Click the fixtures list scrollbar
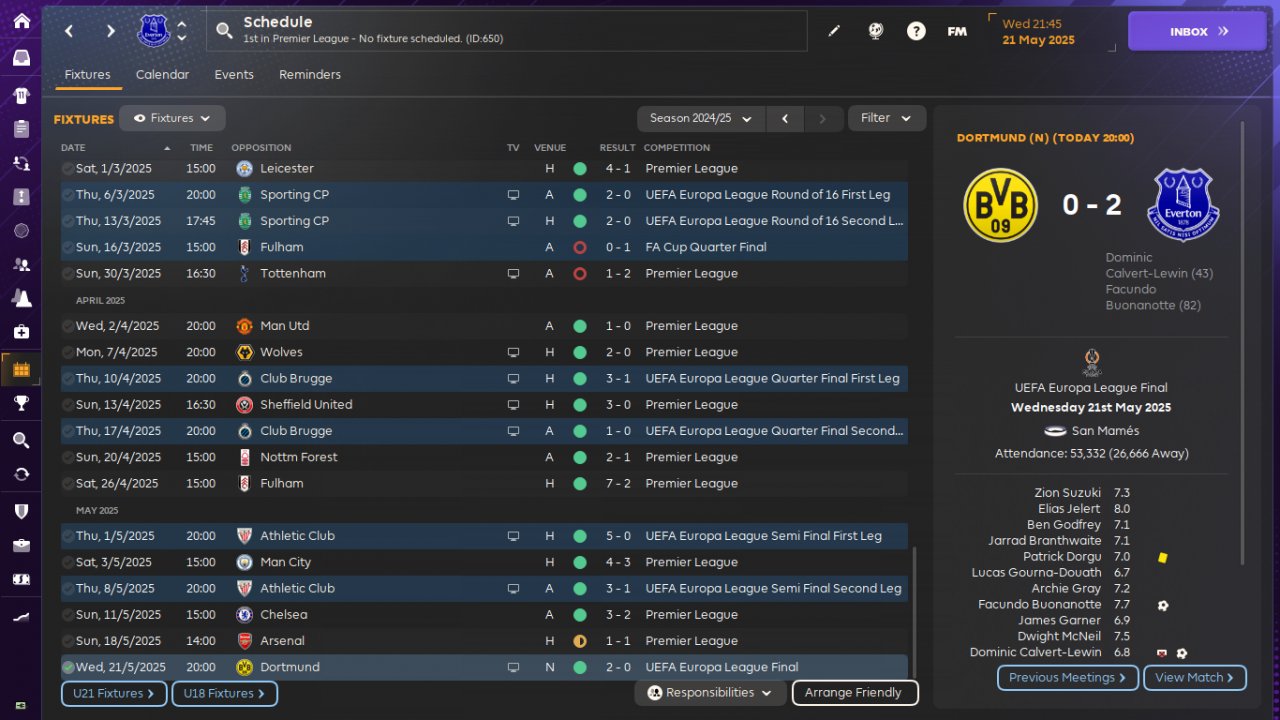The image size is (1280, 720). (913, 612)
